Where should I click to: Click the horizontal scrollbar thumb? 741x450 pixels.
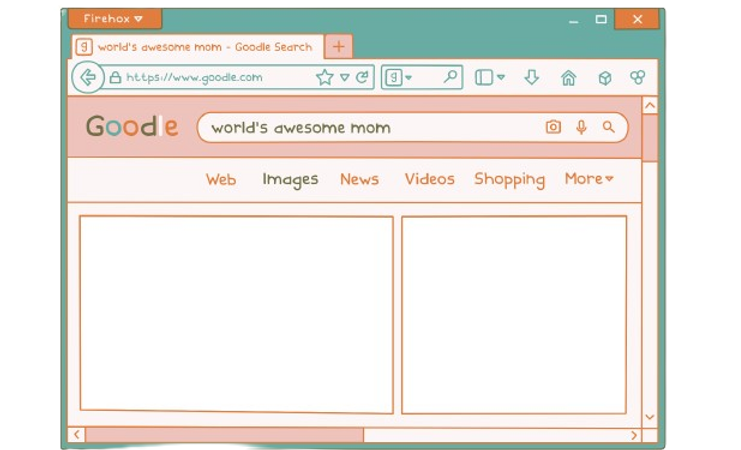point(224,435)
